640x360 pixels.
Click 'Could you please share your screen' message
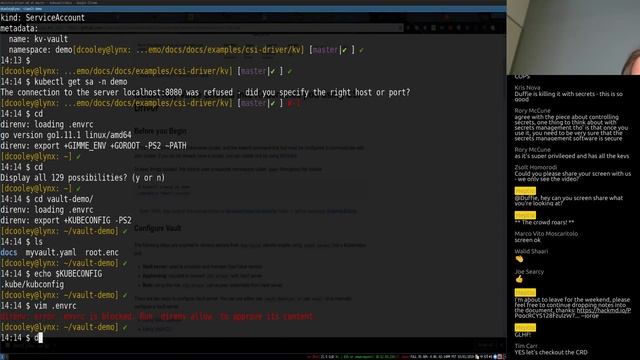(x=572, y=176)
